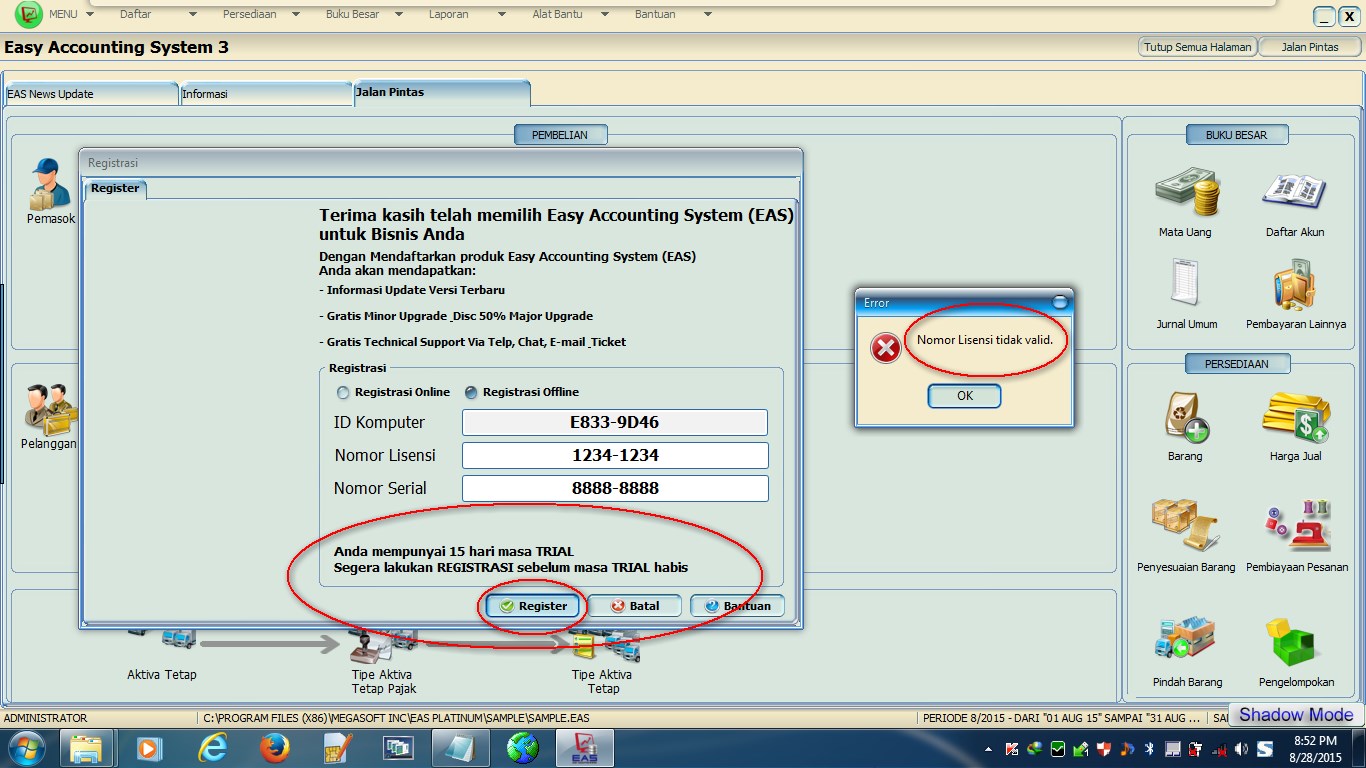Click the green EAS MENU logo icon

30,15
